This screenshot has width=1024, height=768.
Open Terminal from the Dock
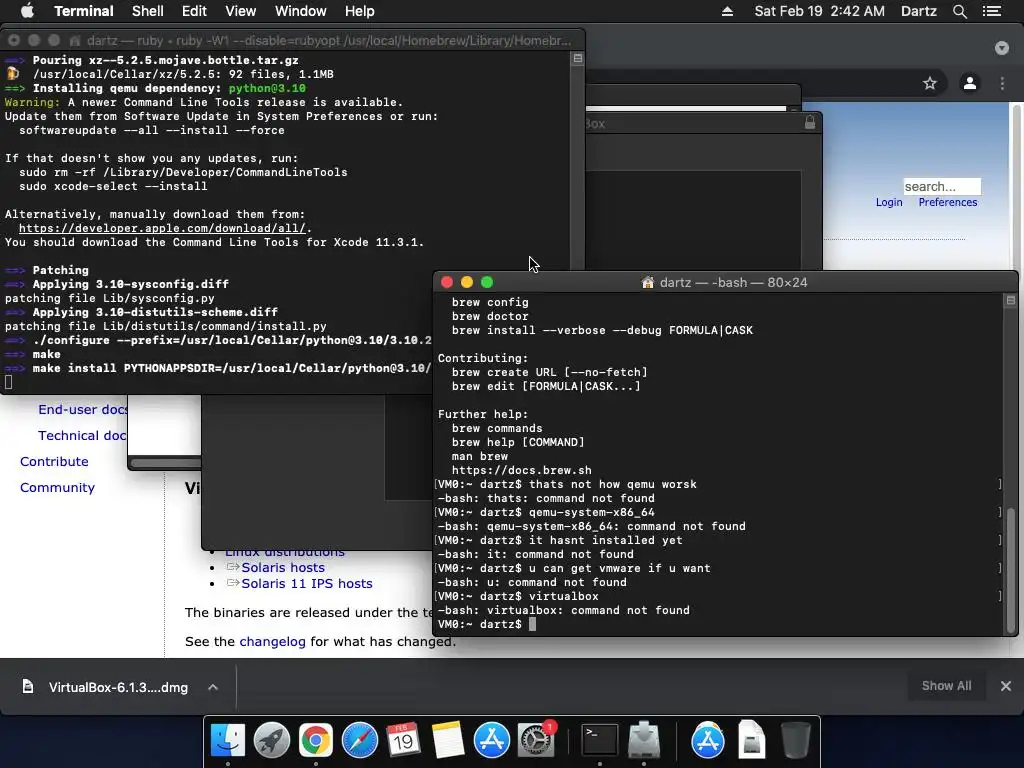tap(600, 741)
